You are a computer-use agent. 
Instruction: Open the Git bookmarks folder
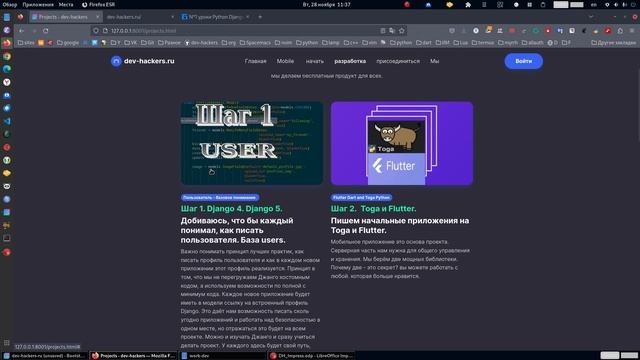pyautogui.click(x=147, y=42)
